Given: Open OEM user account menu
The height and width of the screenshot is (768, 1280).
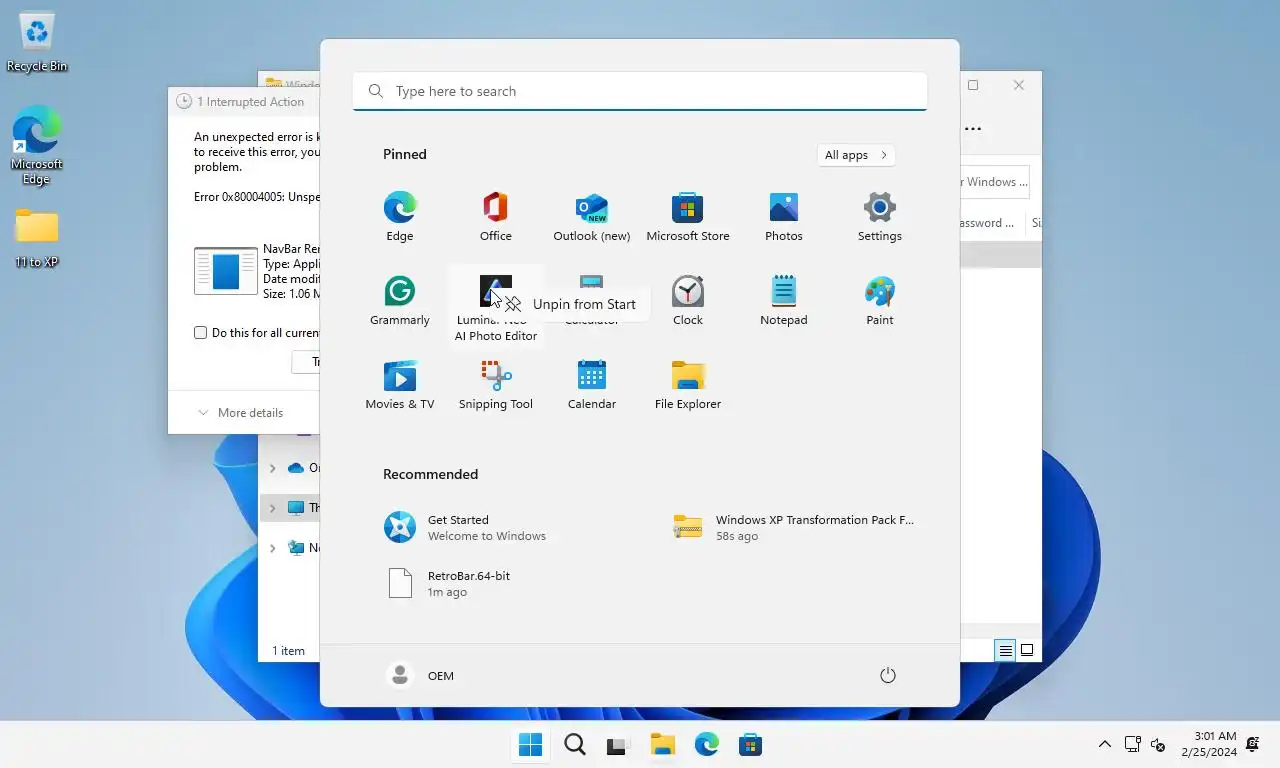Looking at the screenshot, I should 421,675.
